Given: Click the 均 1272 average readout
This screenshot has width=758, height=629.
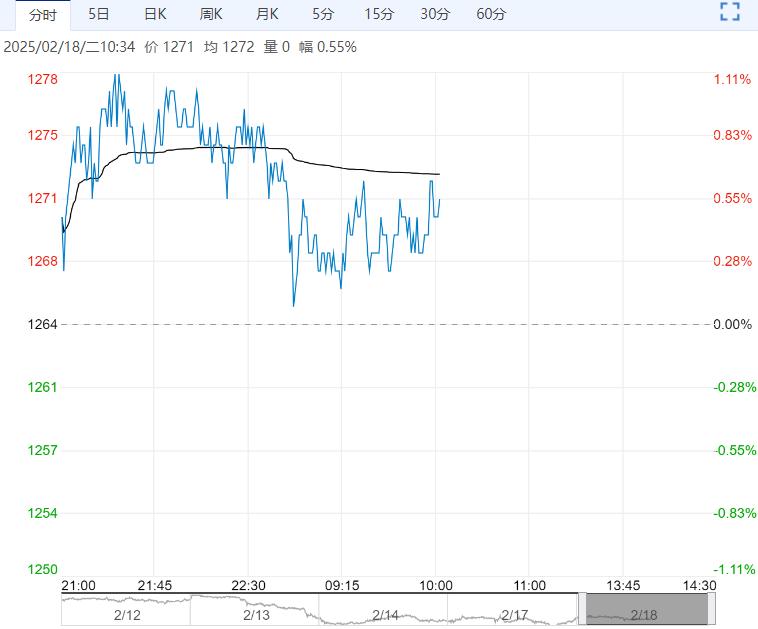Looking at the screenshot, I should pos(229,47).
